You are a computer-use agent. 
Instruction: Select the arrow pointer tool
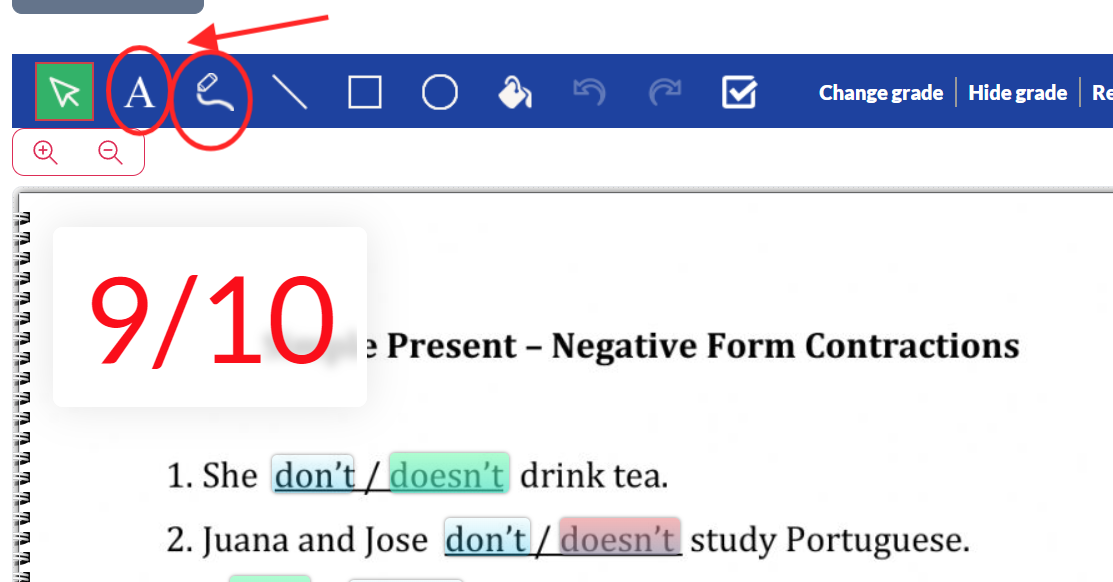click(x=64, y=92)
